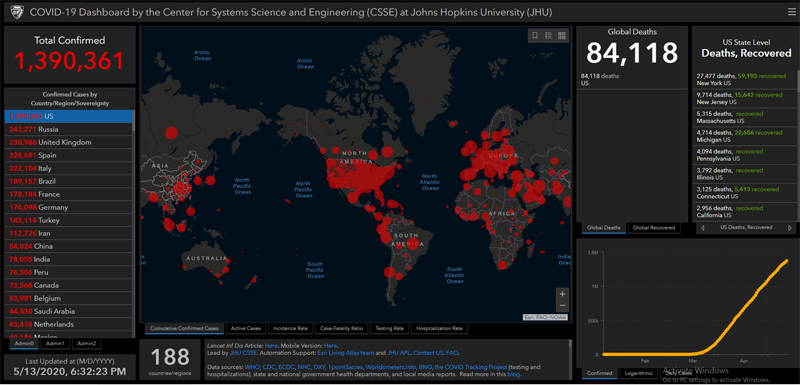Show the map legend list icon

coord(548,35)
